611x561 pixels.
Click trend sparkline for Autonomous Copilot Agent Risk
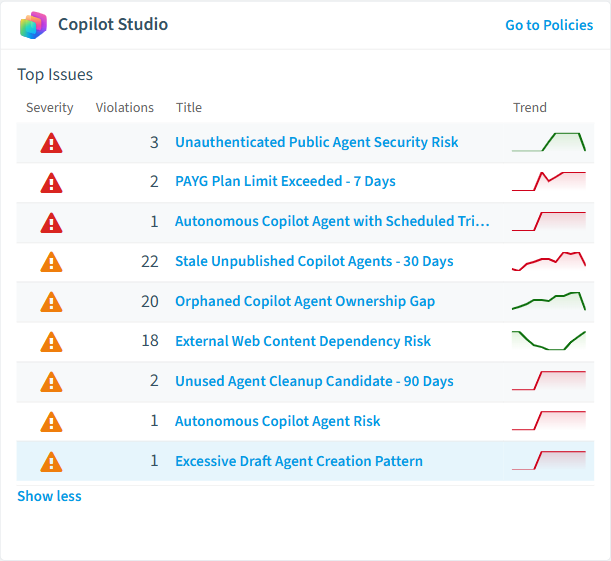[x=549, y=421]
